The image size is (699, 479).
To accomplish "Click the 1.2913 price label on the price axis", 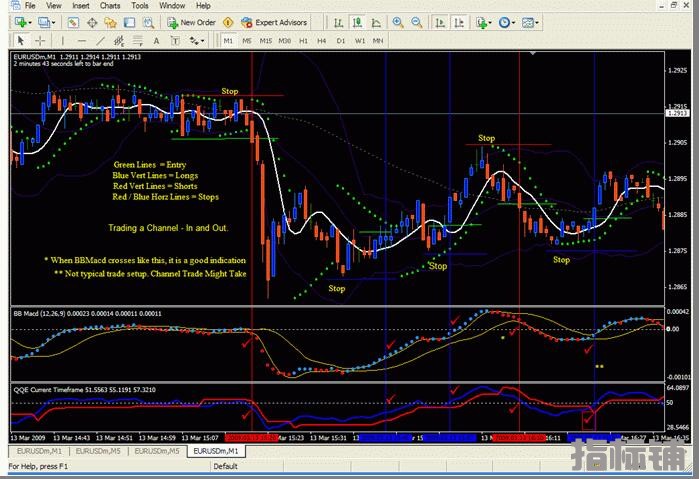I will [677, 113].
